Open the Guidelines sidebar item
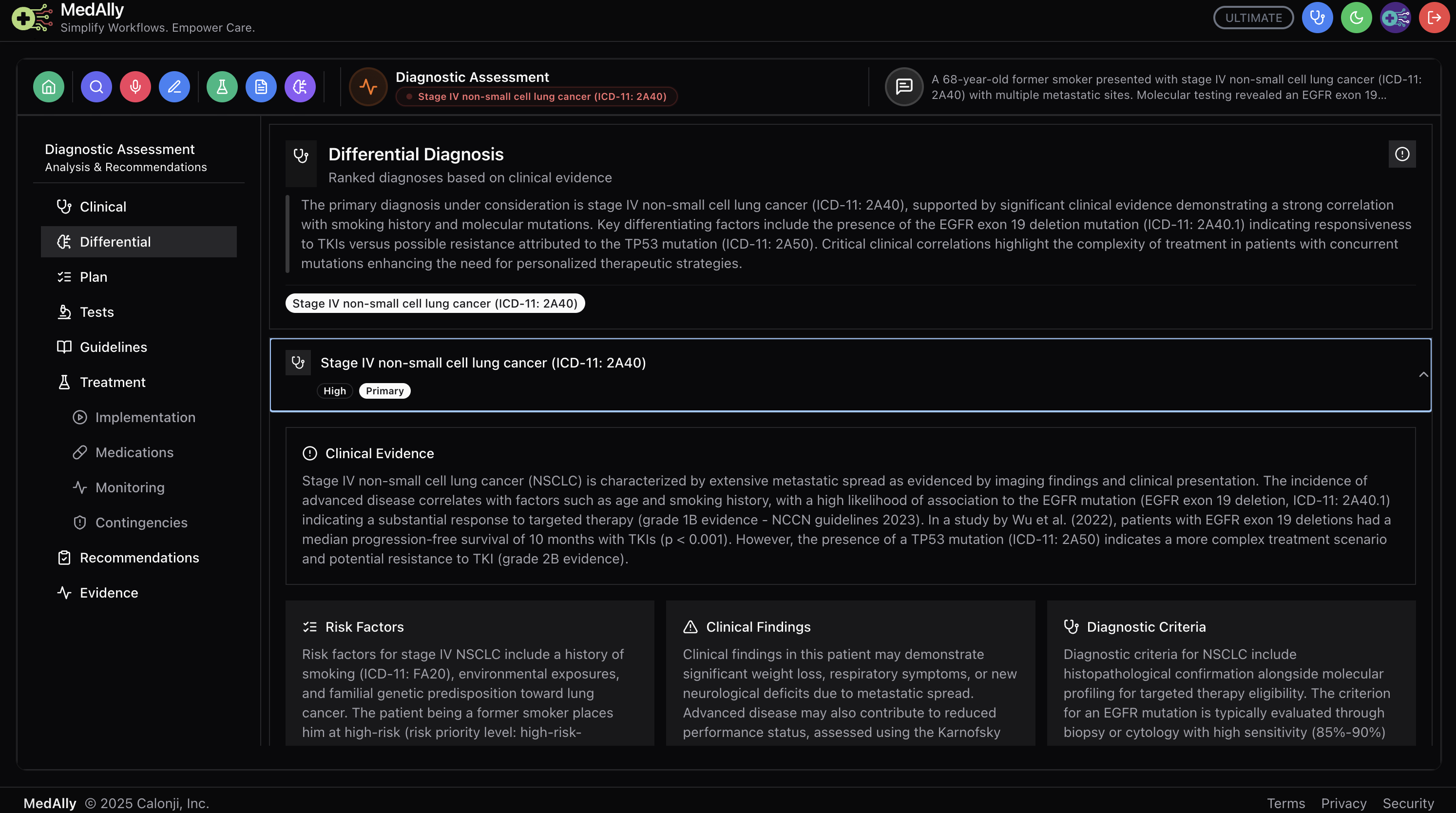 (113, 347)
